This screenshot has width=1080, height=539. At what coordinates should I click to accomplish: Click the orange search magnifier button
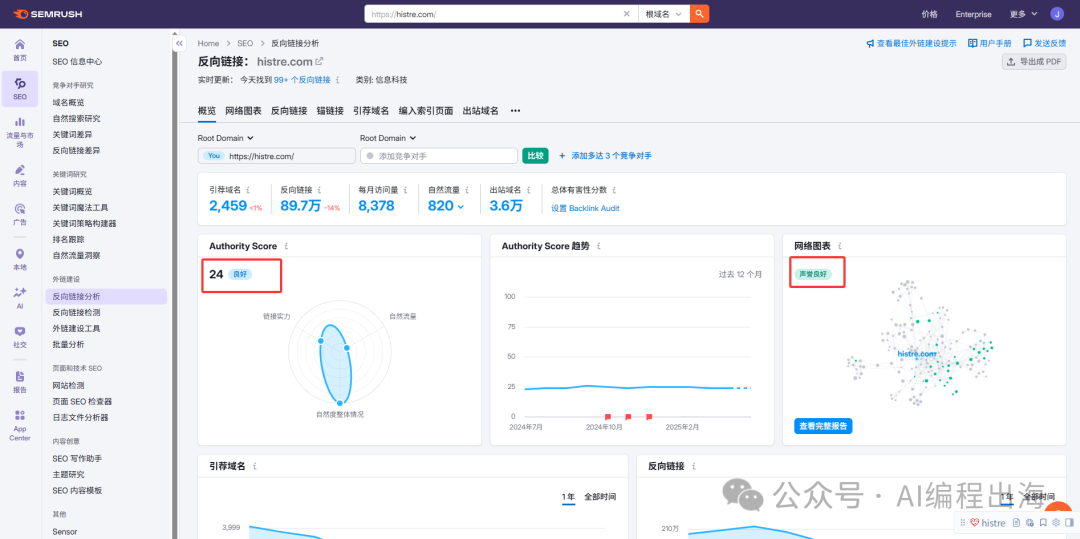tap(700, 14)
